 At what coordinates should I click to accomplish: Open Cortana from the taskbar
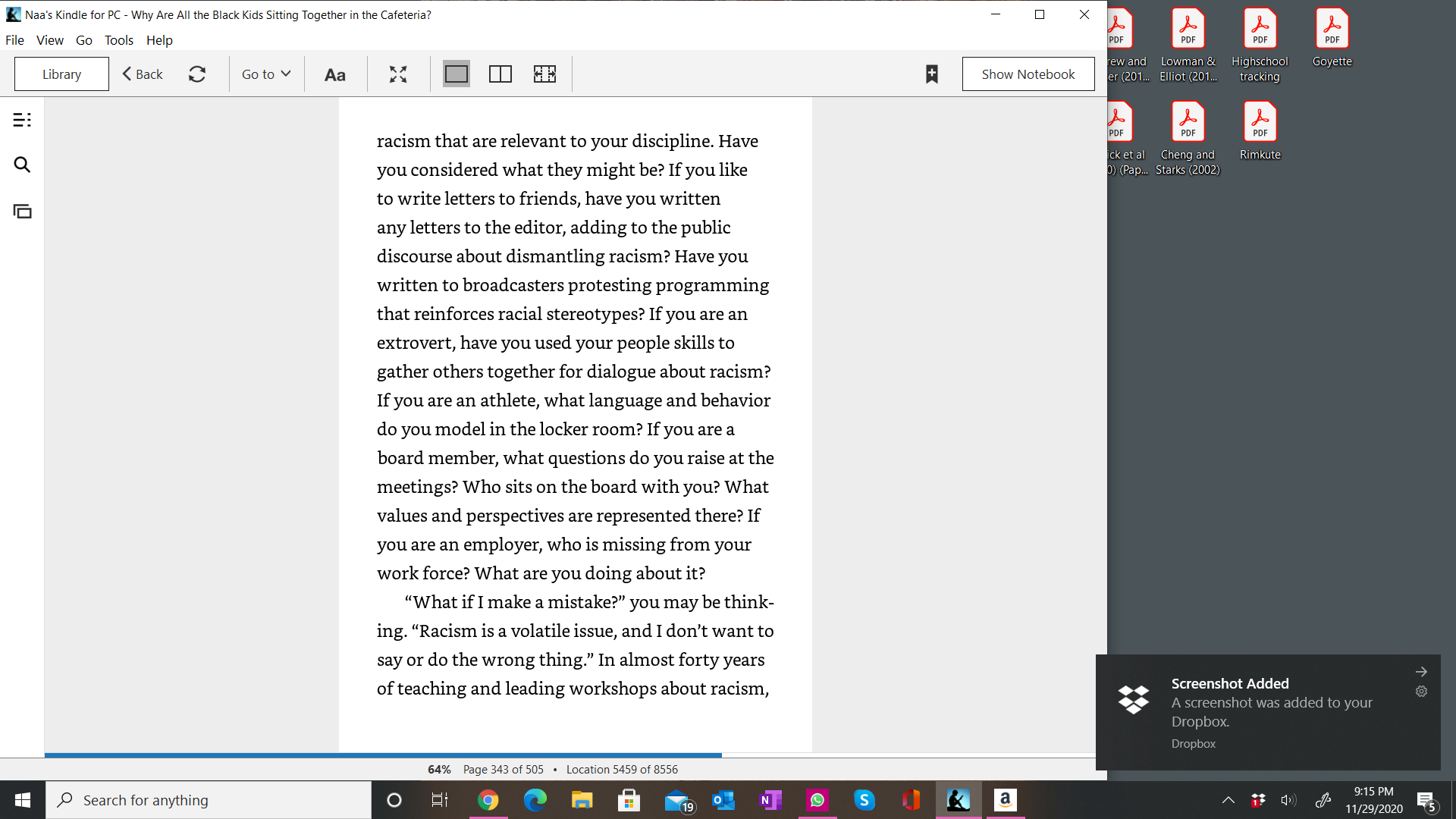point(394,800)
